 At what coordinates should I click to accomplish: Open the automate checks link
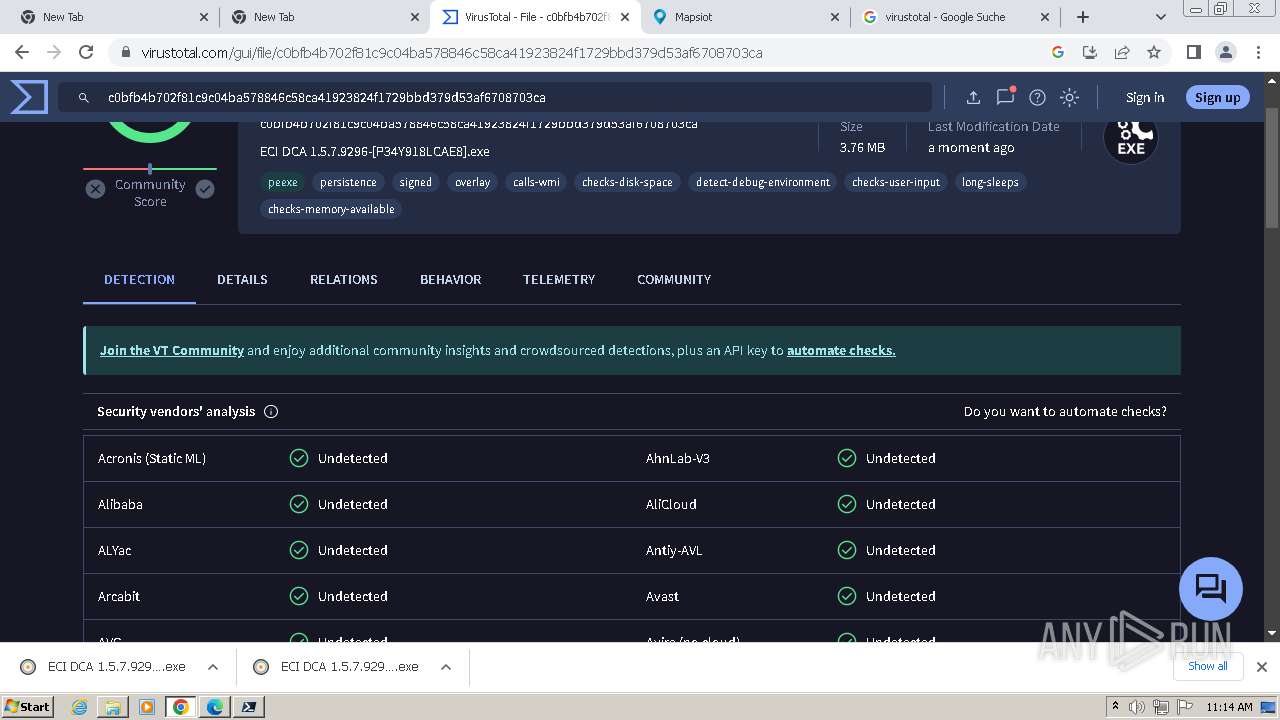pos(841,350)
